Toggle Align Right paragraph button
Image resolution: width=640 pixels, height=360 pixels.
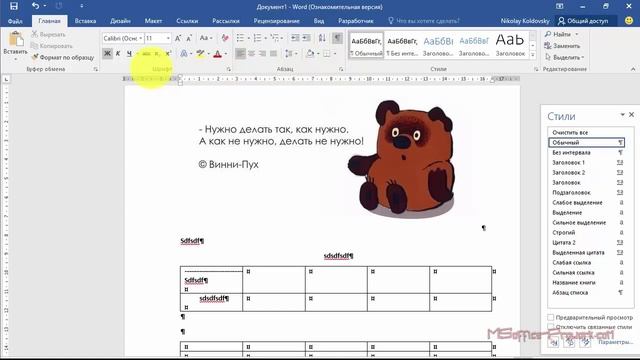[262, 53]
